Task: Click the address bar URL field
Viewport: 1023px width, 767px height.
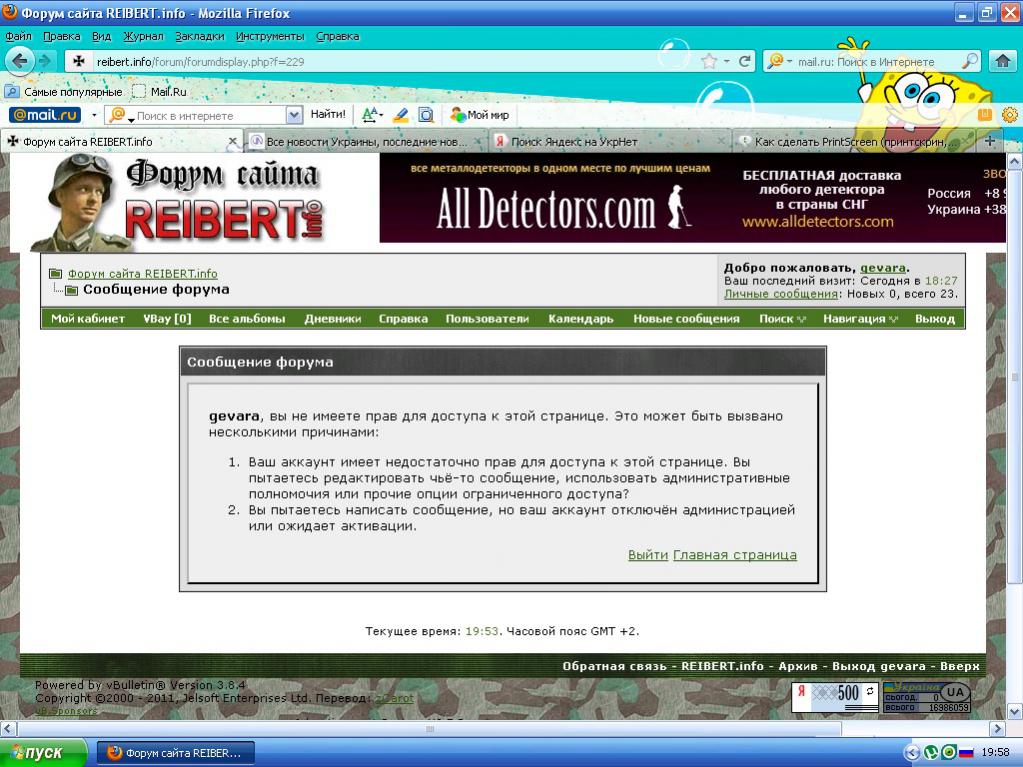Action: point(391,61)
